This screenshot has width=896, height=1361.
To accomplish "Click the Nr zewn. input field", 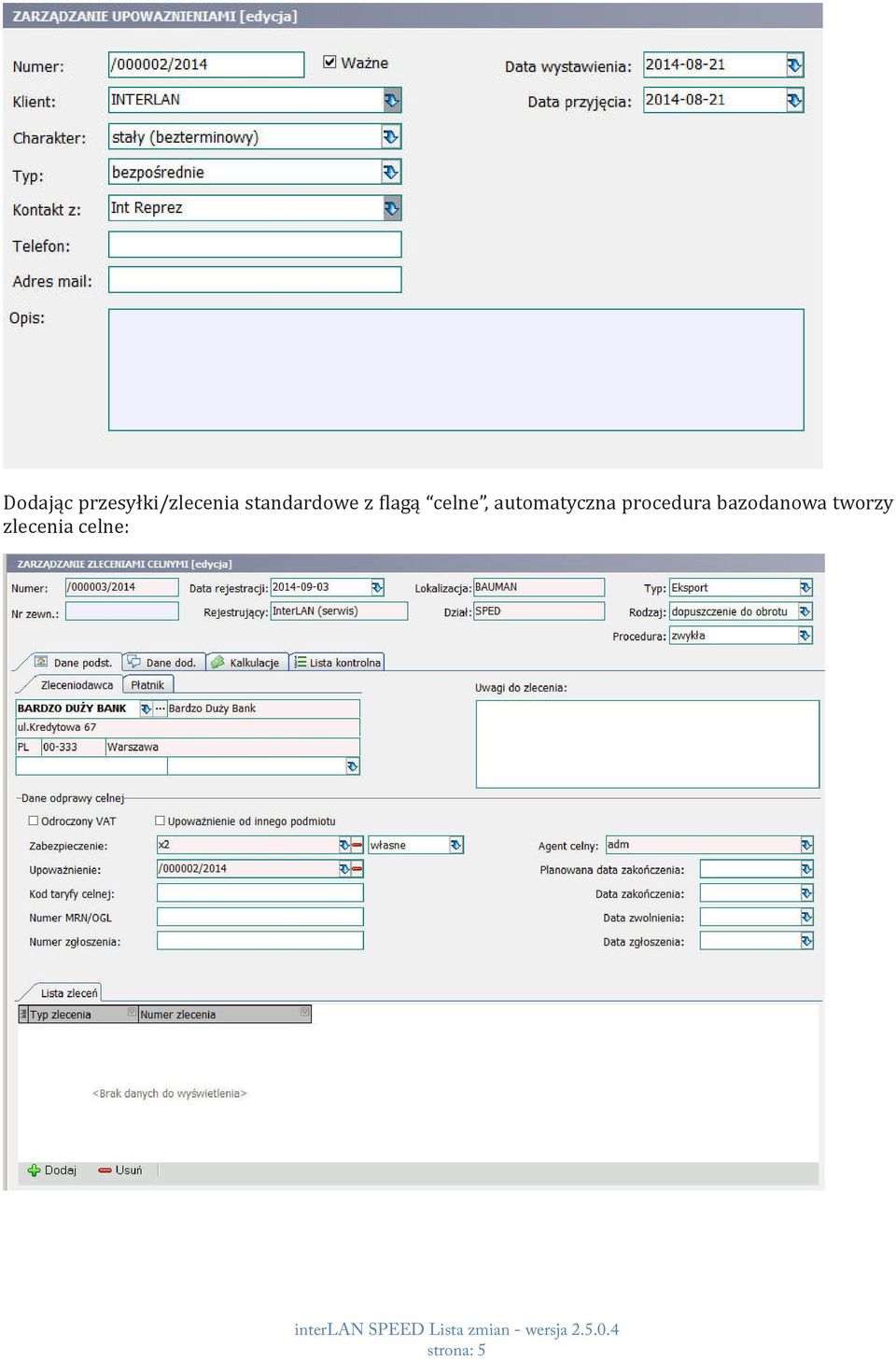I will [x=122, y=611].
